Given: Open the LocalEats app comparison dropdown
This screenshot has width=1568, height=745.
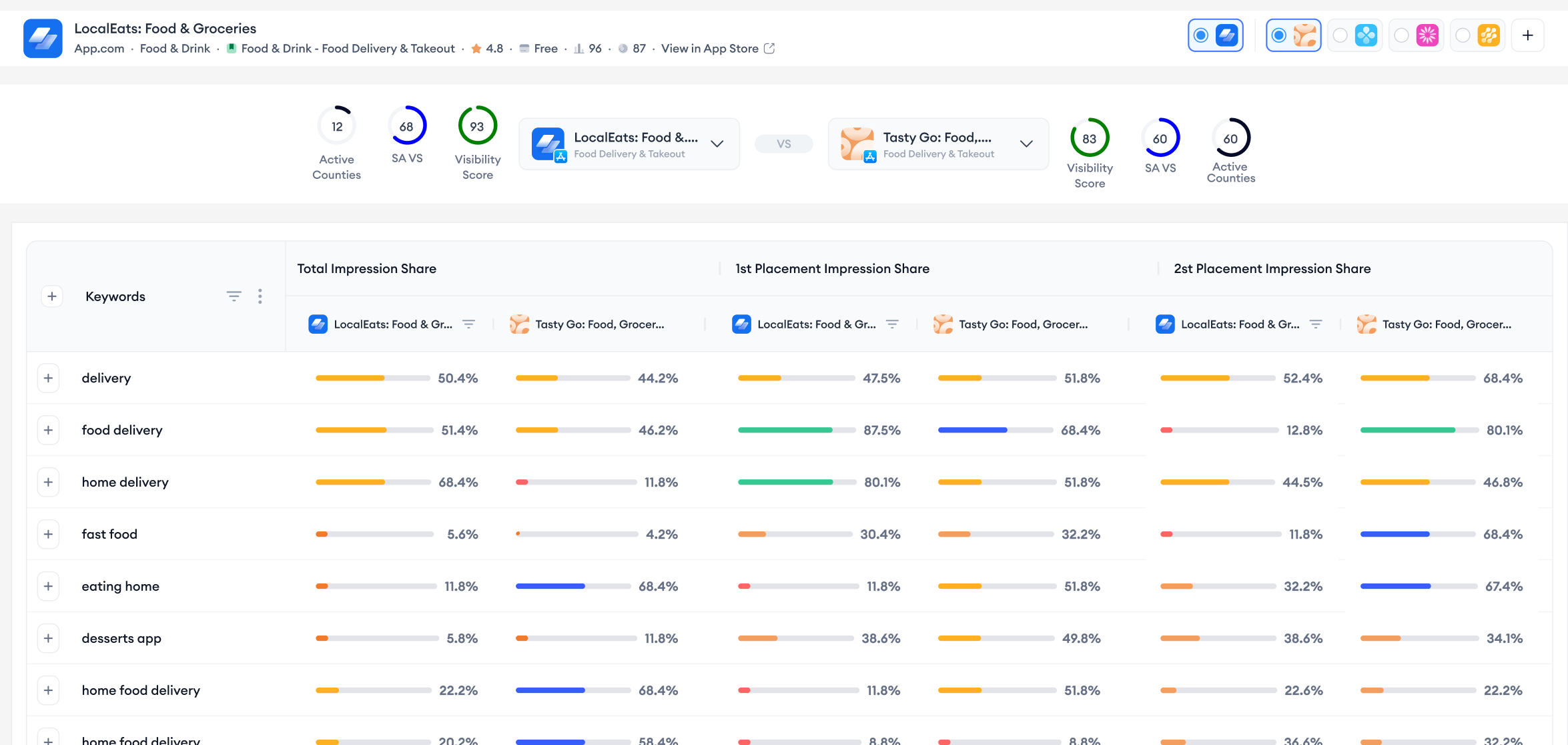Looking at the screenshot, I should point(629,144).
